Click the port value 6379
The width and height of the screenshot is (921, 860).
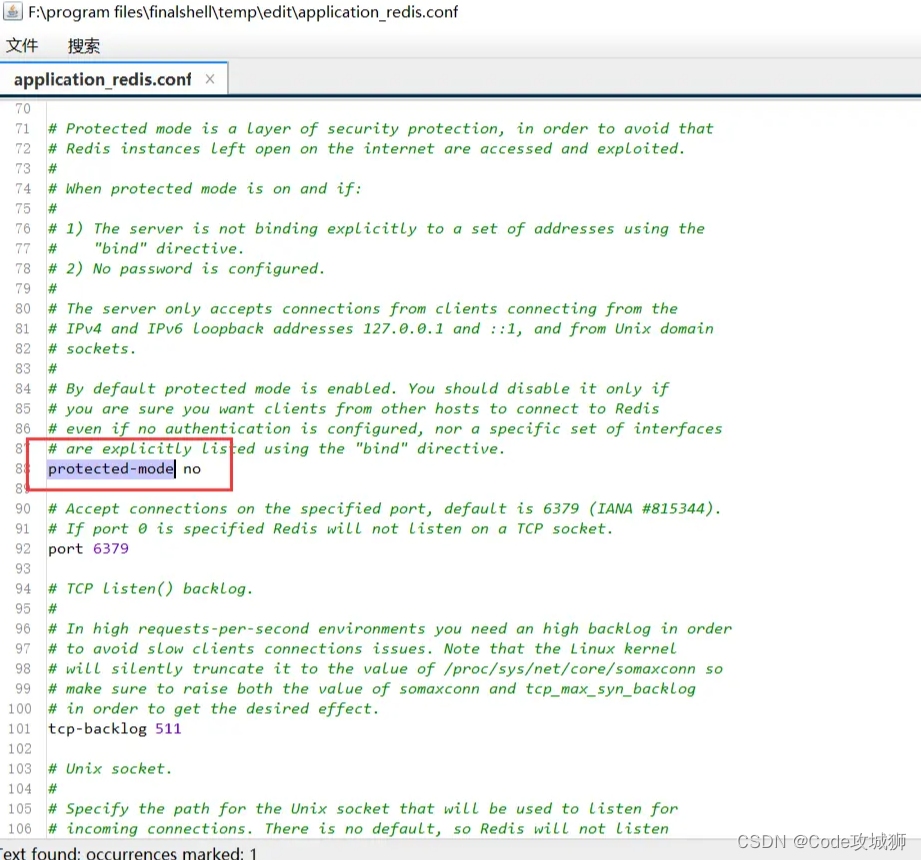(x=110, y=549)
